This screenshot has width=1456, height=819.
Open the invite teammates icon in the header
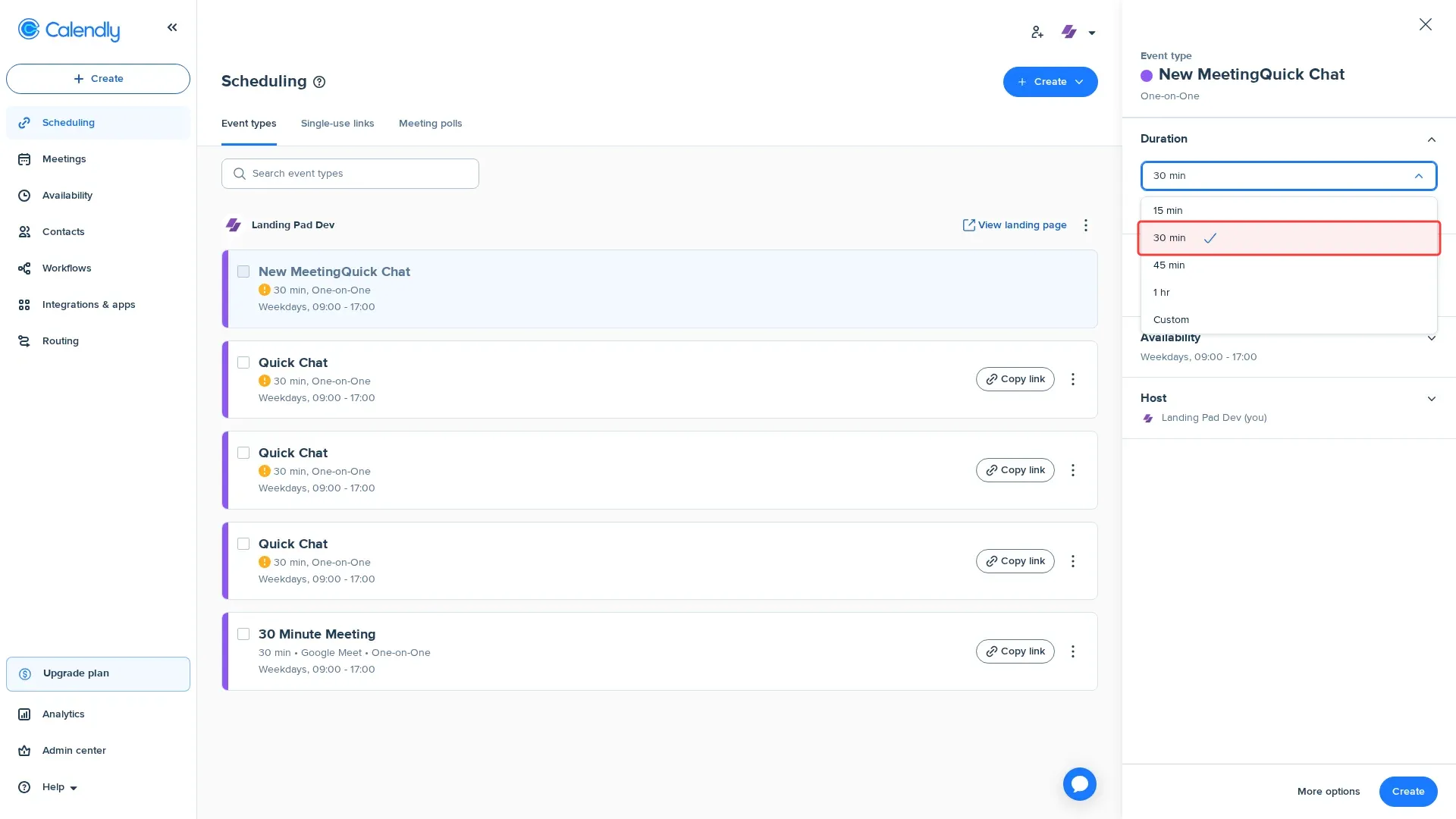[x=1037, y=32]
